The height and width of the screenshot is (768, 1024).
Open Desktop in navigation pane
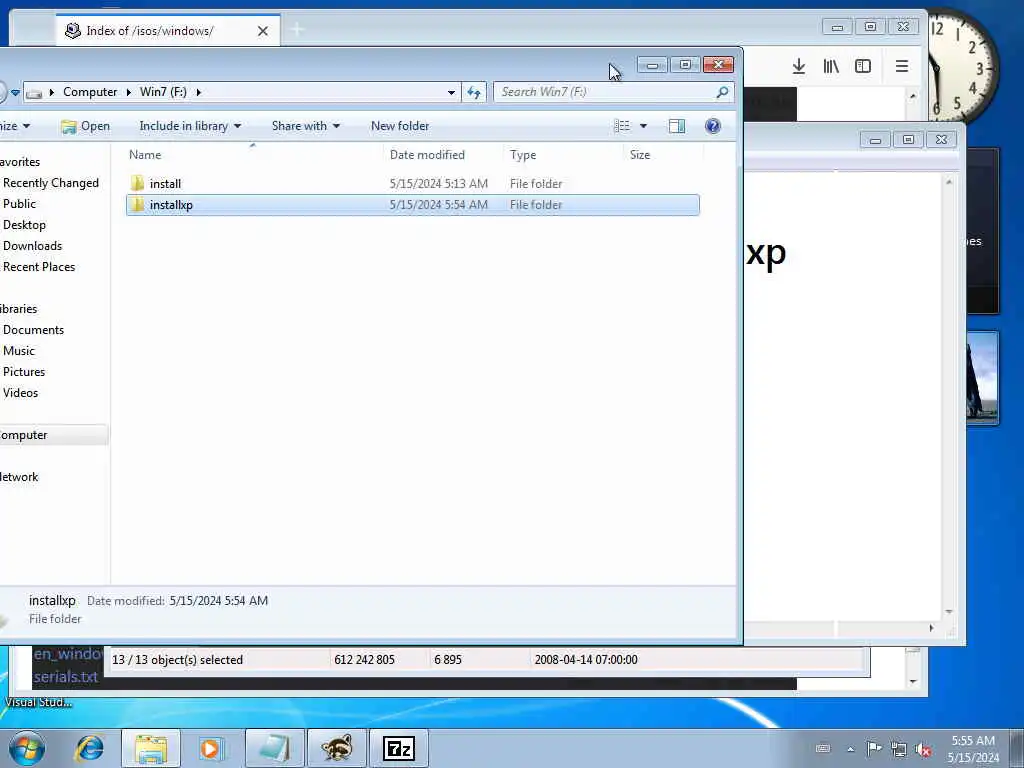coord(24,225)
